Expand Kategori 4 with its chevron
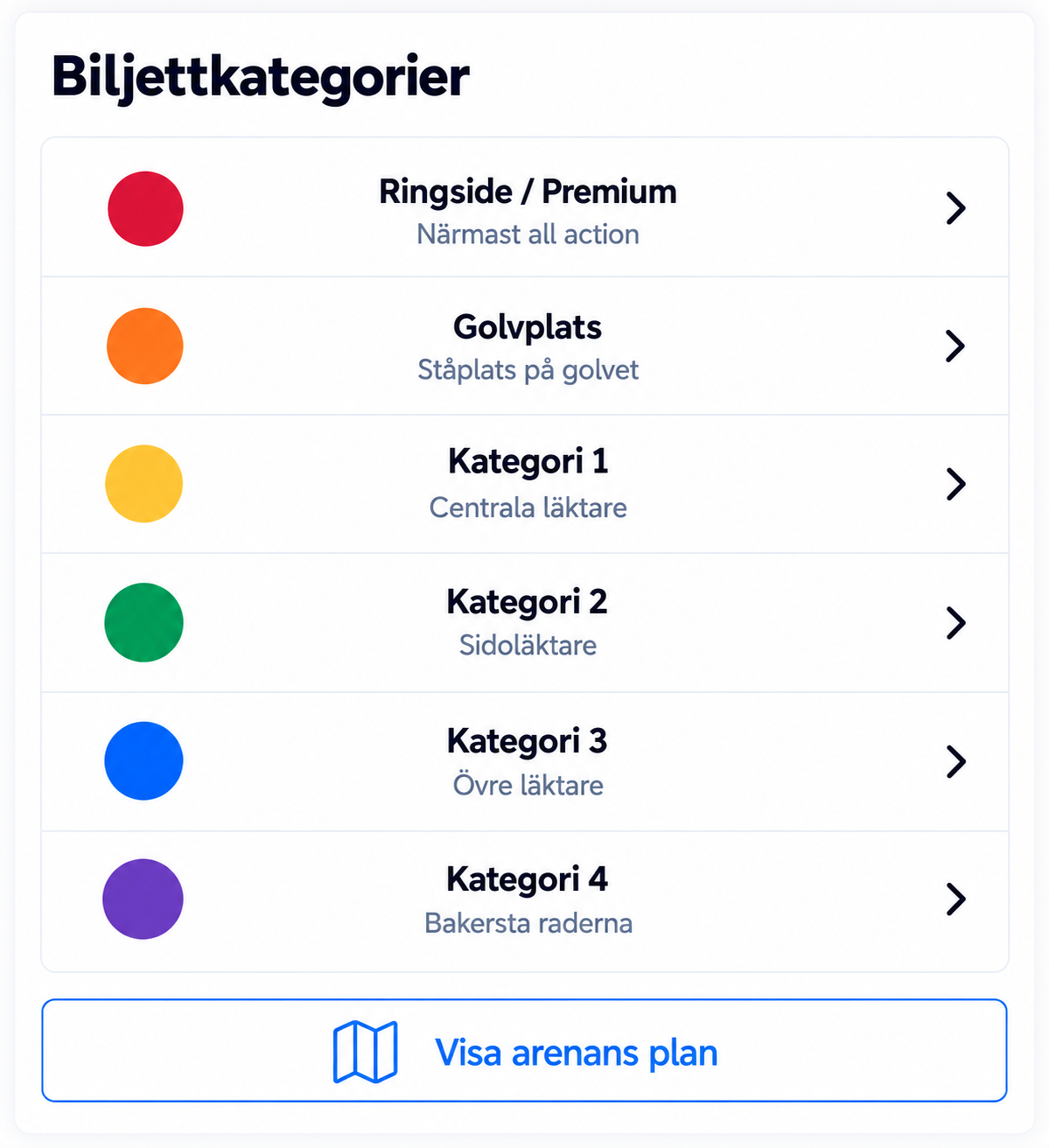Image resolution: width=1049 pixels, height=1148 pixels. click(956, 899)
